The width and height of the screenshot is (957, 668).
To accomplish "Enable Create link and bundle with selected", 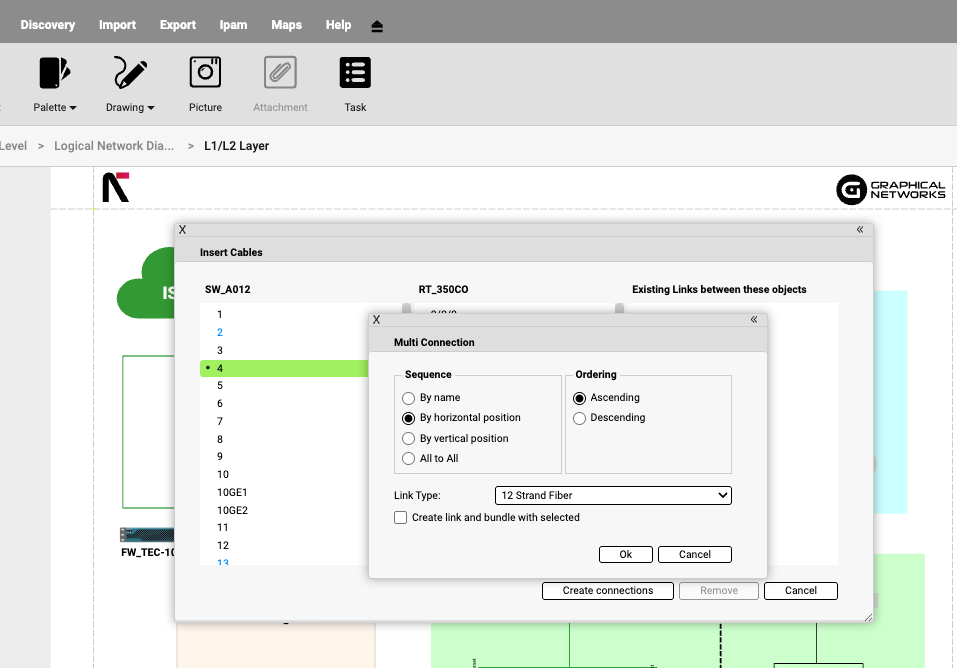I will tap(401, 518).
